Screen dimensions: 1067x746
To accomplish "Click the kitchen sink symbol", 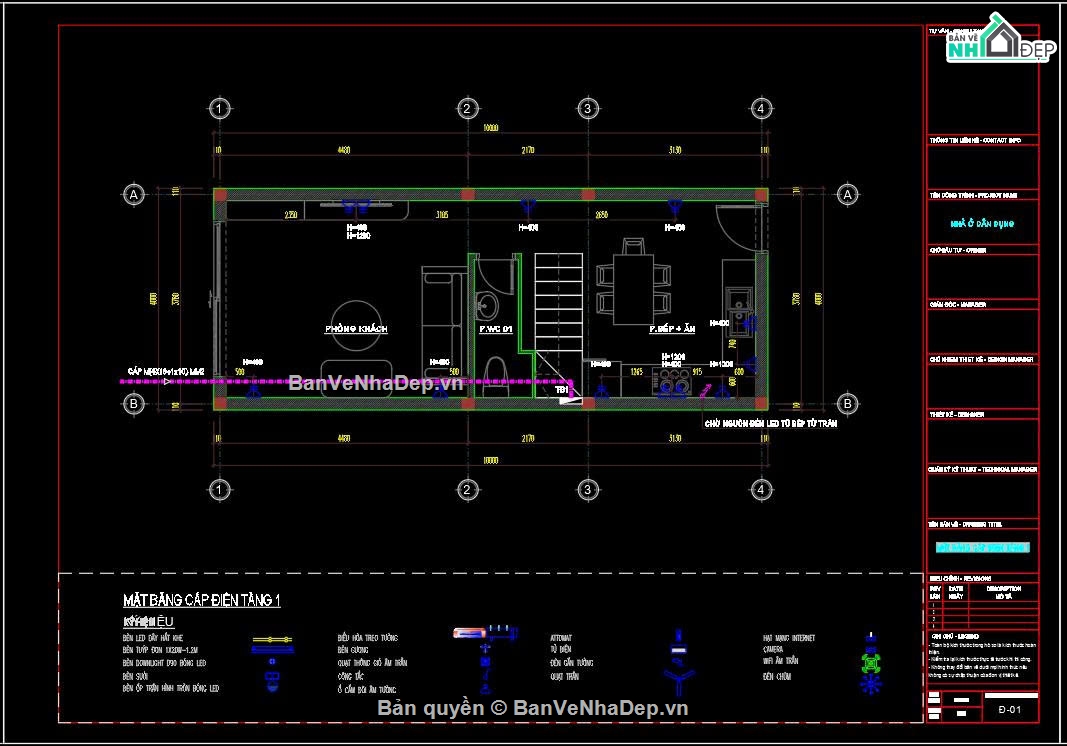I will (740, 300).
